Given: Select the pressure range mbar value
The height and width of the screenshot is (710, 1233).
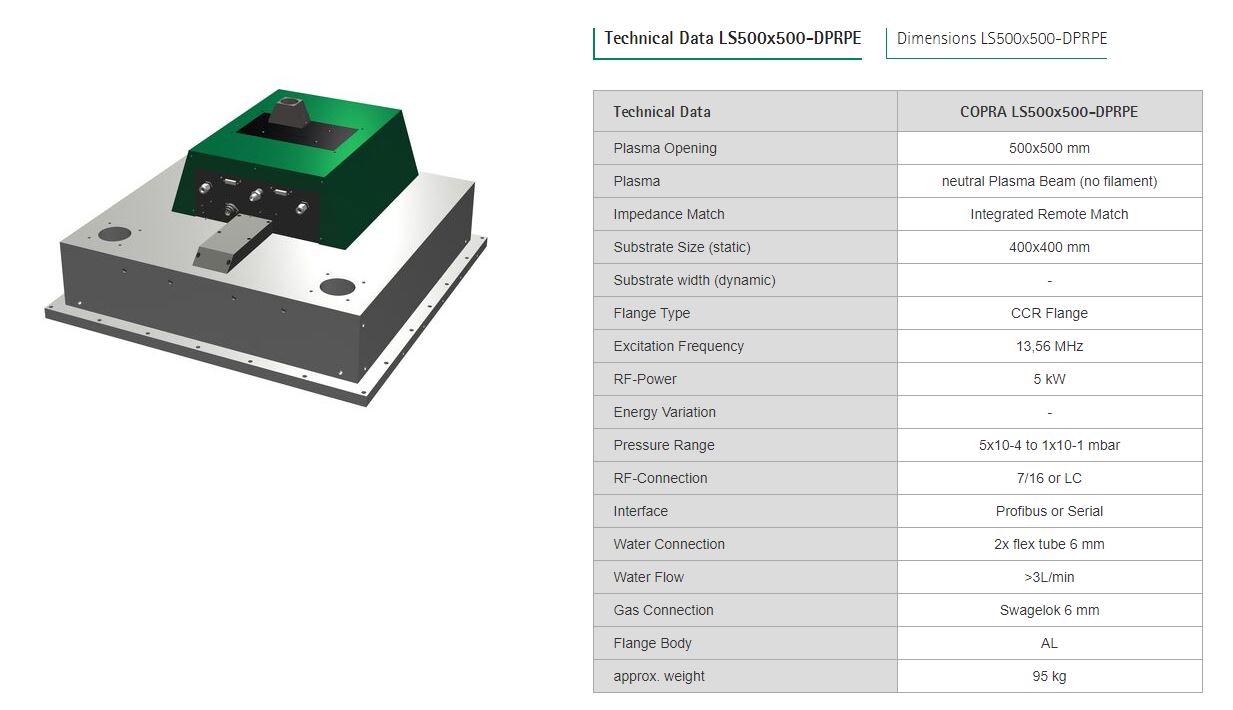Looking at the screenshot, I should (x=1048, y=445).
